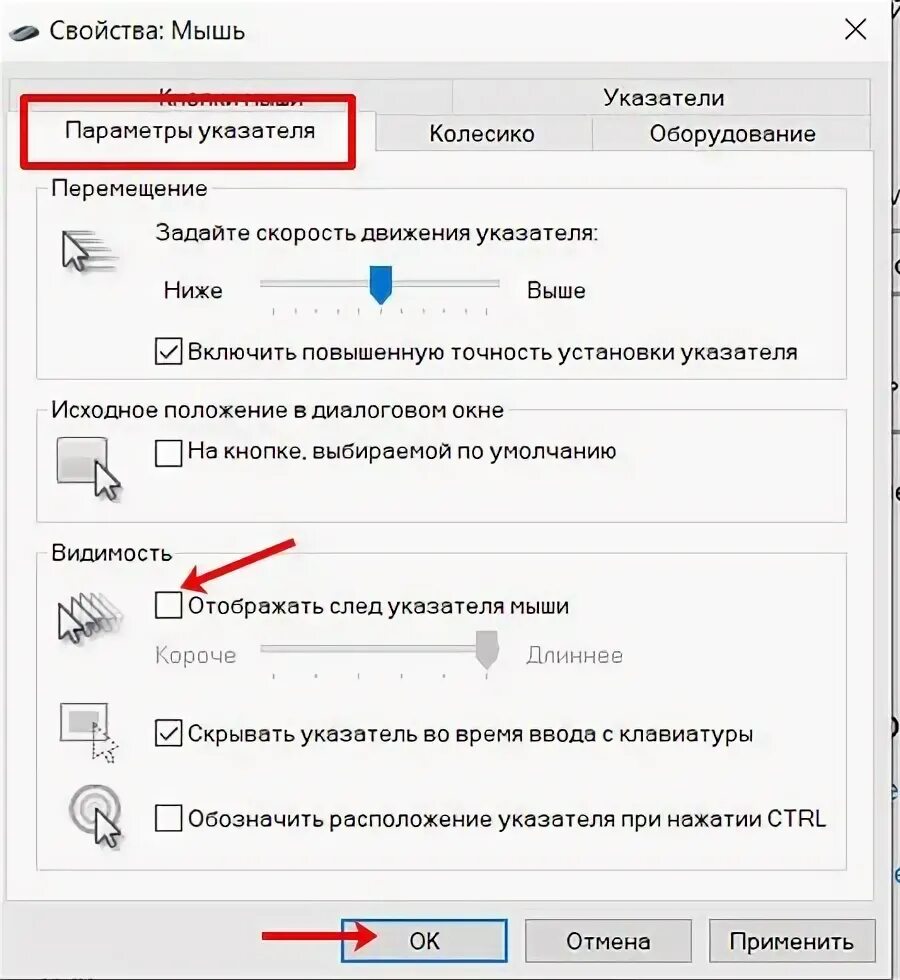Select the Параметры указателя tab
This screenshot has width=900, height=980.
[190, 131]
